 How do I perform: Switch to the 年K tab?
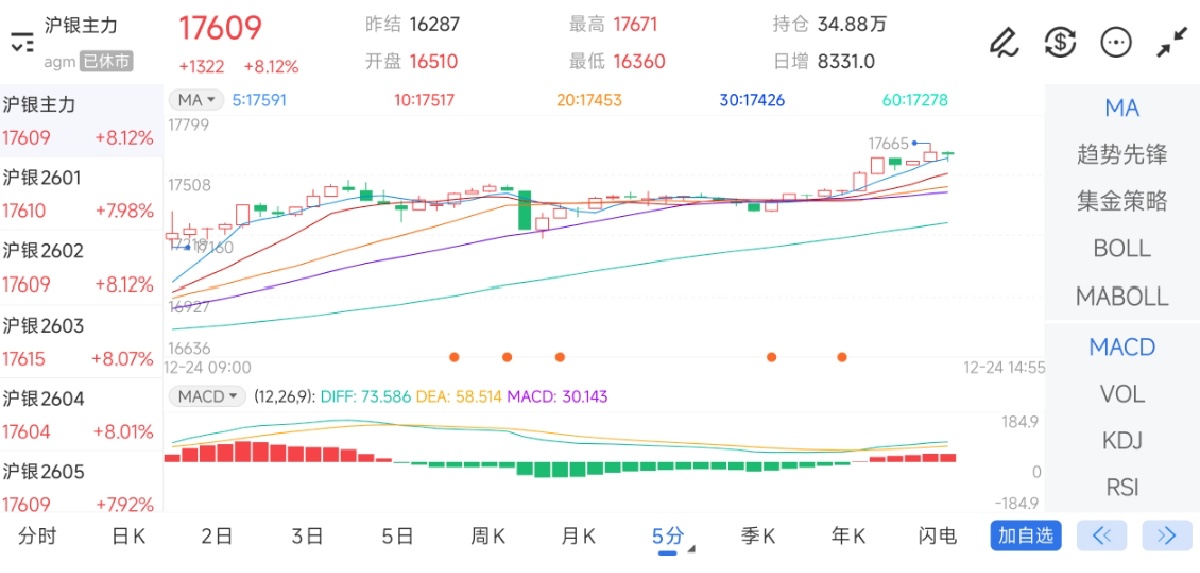point(848,536)
